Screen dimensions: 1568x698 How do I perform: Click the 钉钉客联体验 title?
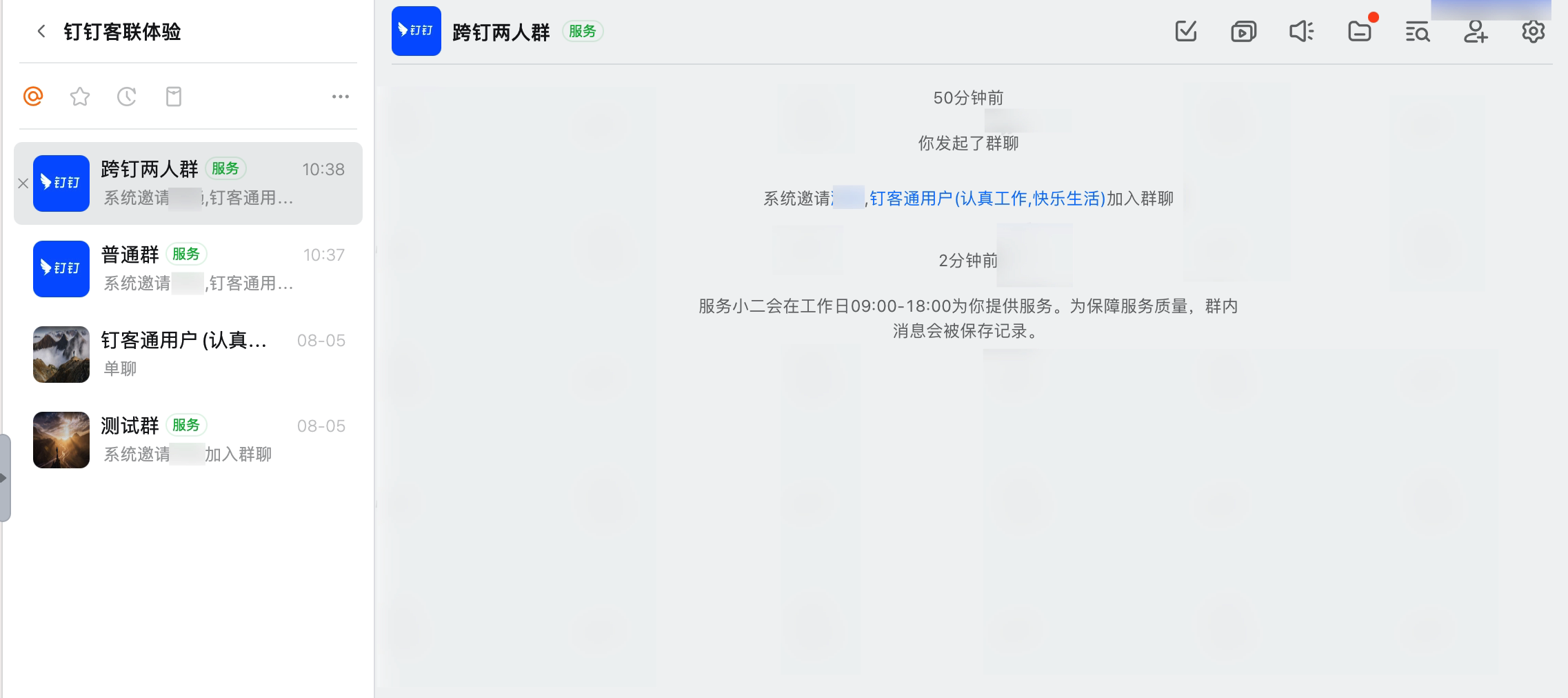pos(123,32)
